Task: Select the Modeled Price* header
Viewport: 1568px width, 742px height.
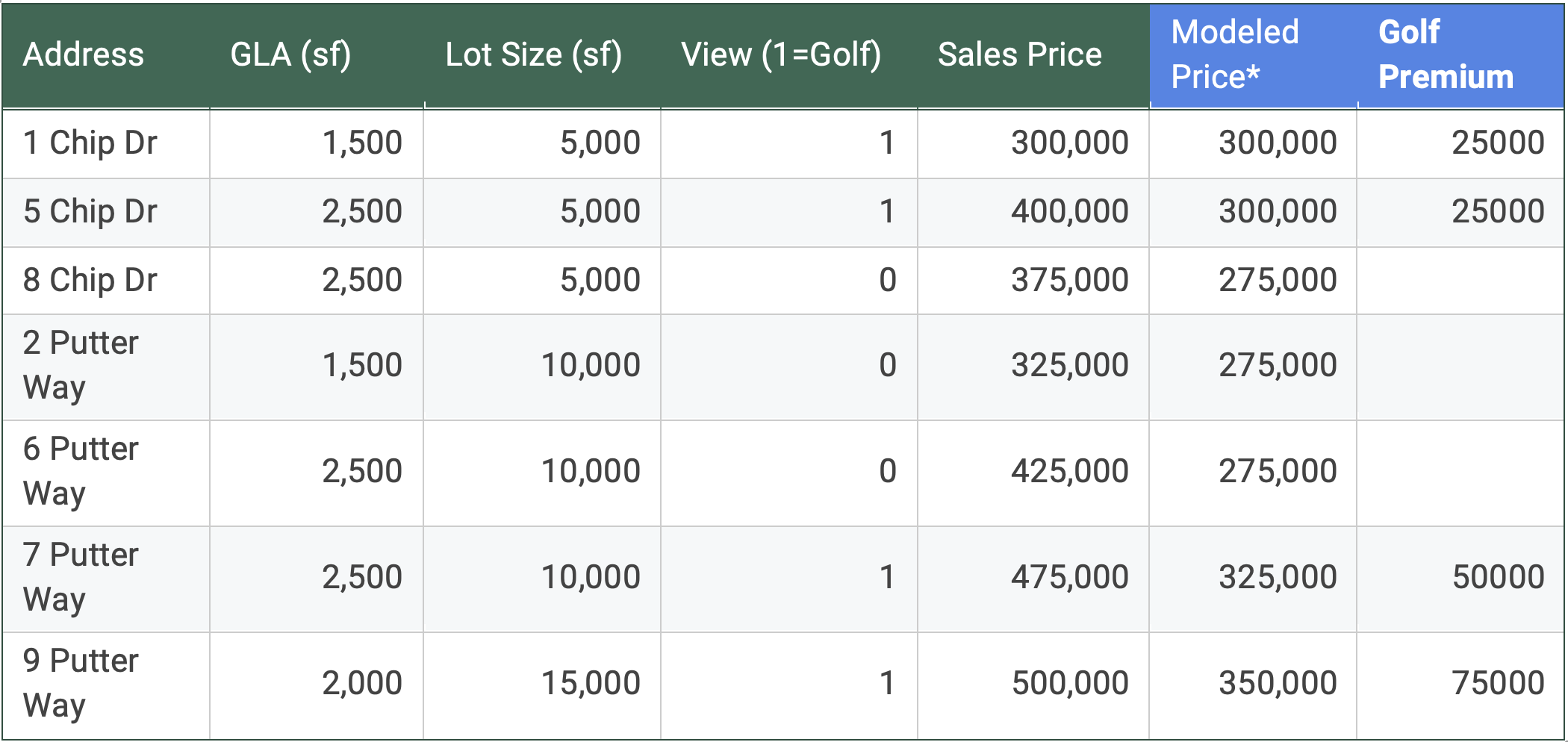Action: tap(1235, 54)
